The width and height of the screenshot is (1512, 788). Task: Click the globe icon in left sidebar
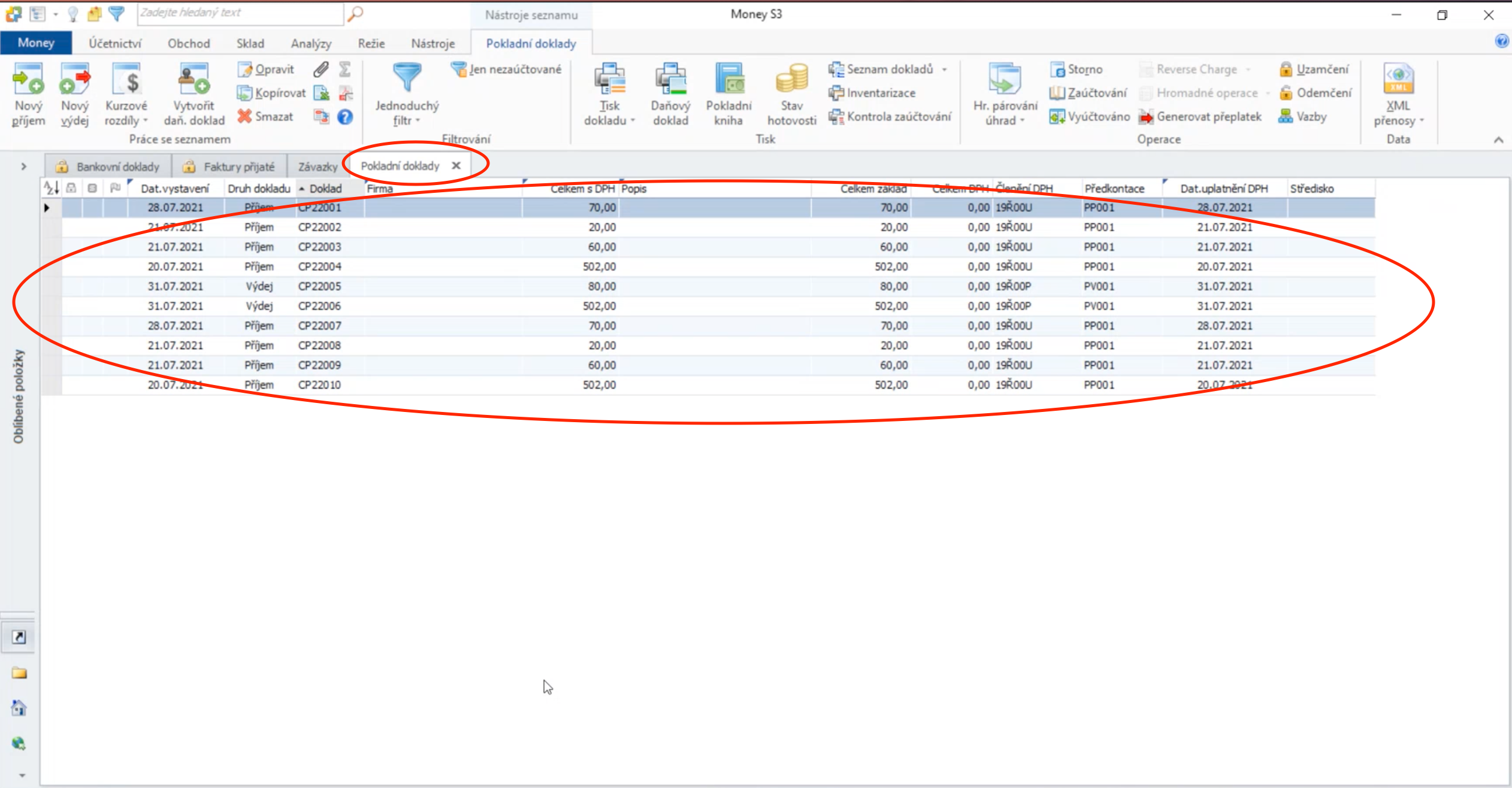coord(19,744)
